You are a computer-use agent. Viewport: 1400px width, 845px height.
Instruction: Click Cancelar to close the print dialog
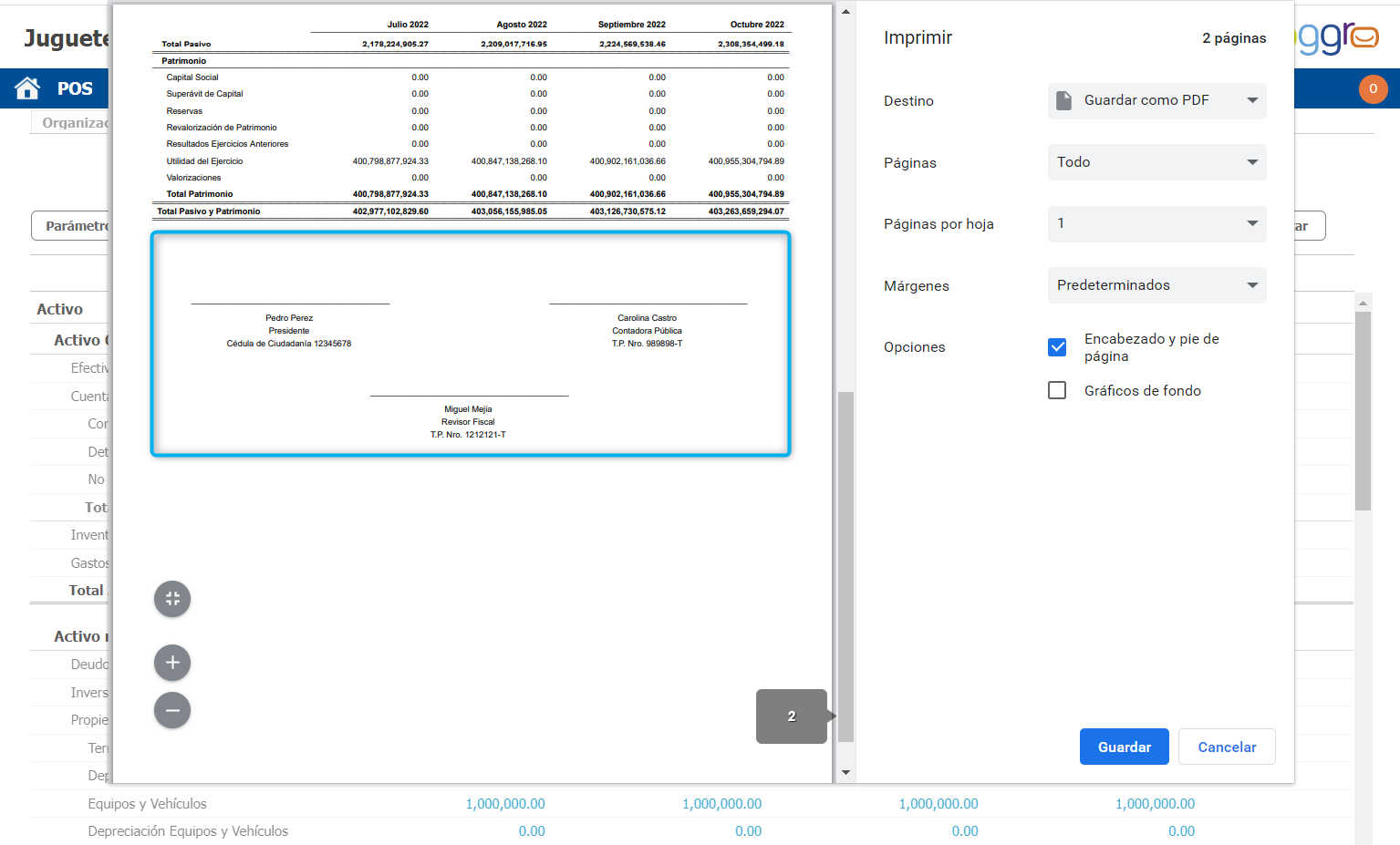(1226, 747)
